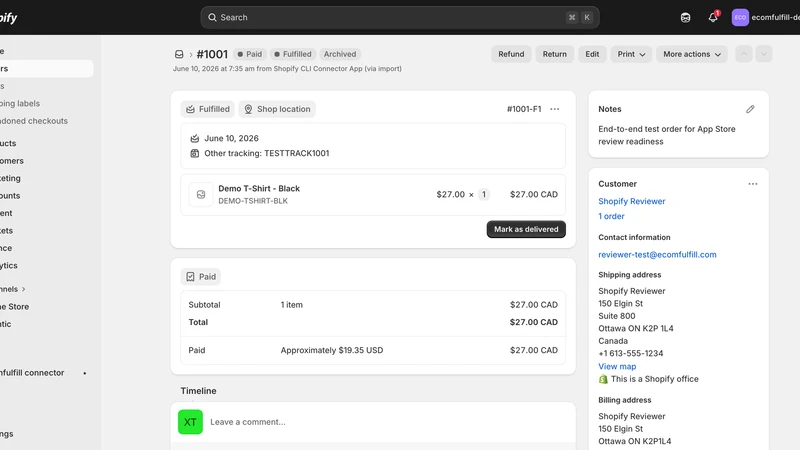Expand the sales channels chevron in sidebar
The height and width of the screenshot is (450, 800).
click(x=23, y=289)
